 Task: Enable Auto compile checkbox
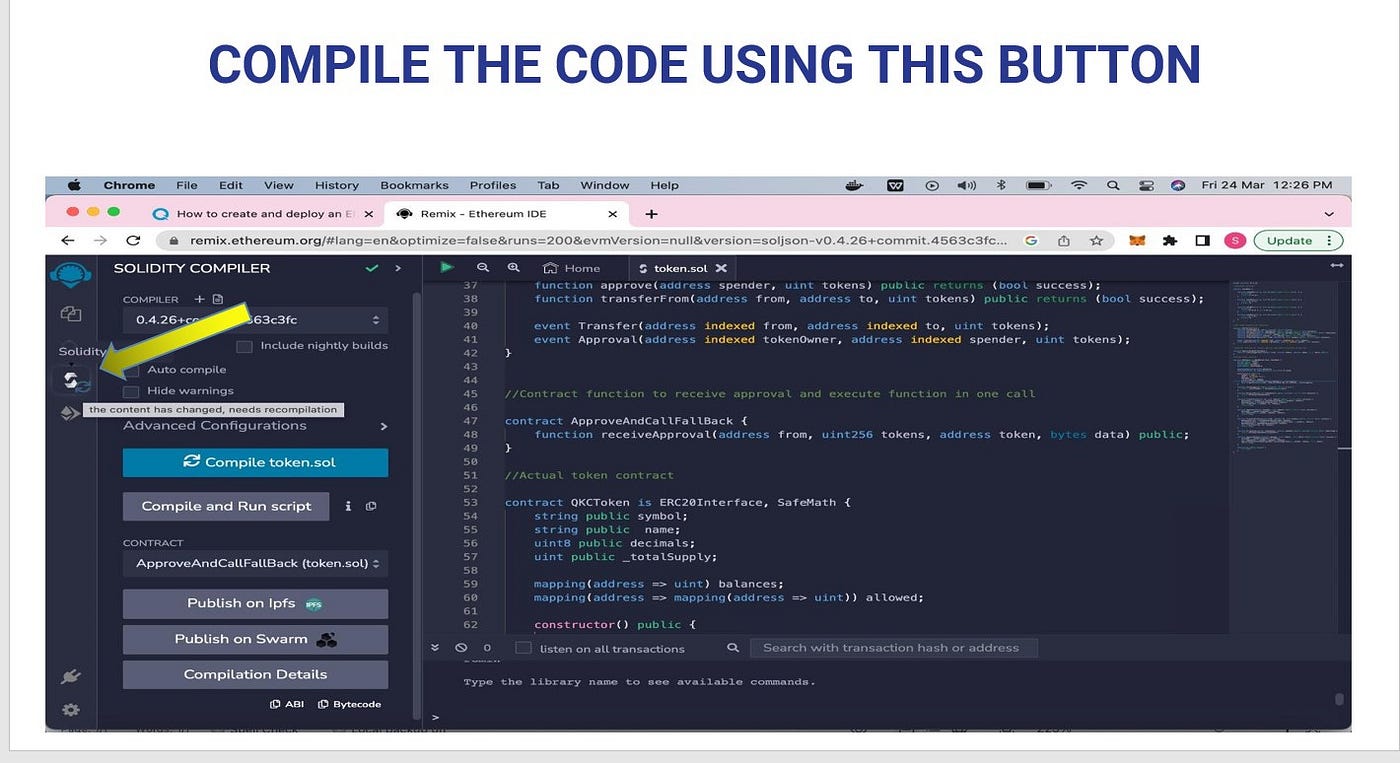coord(131,370)
